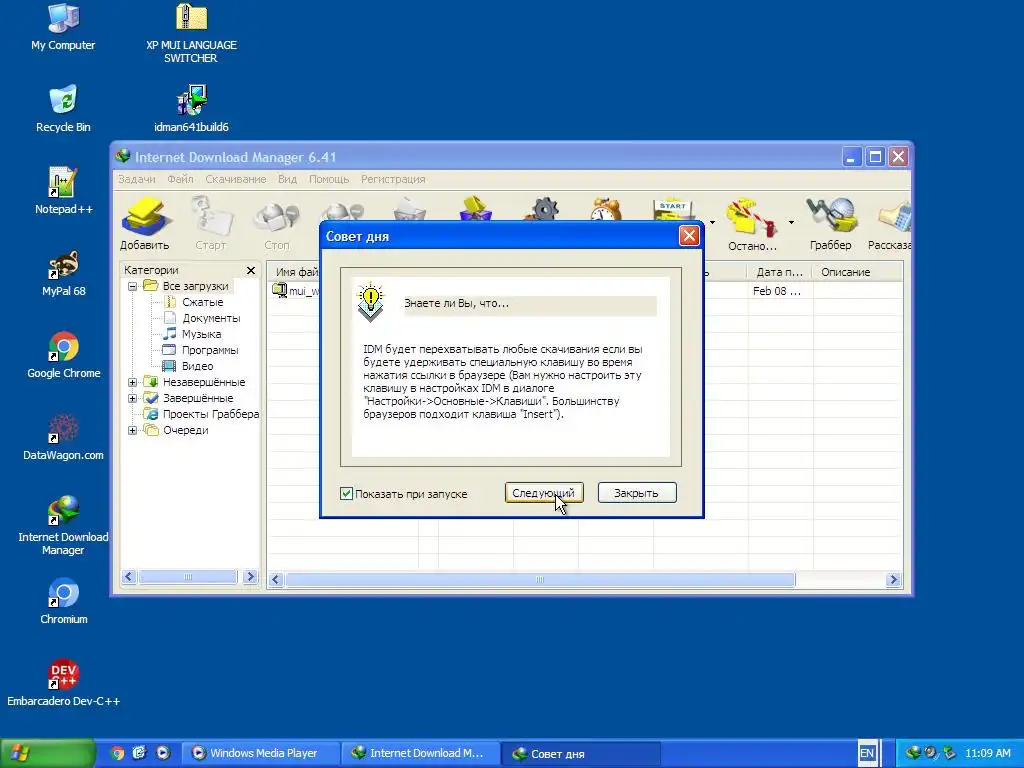This screenshot has width=1024, height=768.
Task: Click the scheduler alarm clock toolbar icon
Action: [x=605, y=210]
